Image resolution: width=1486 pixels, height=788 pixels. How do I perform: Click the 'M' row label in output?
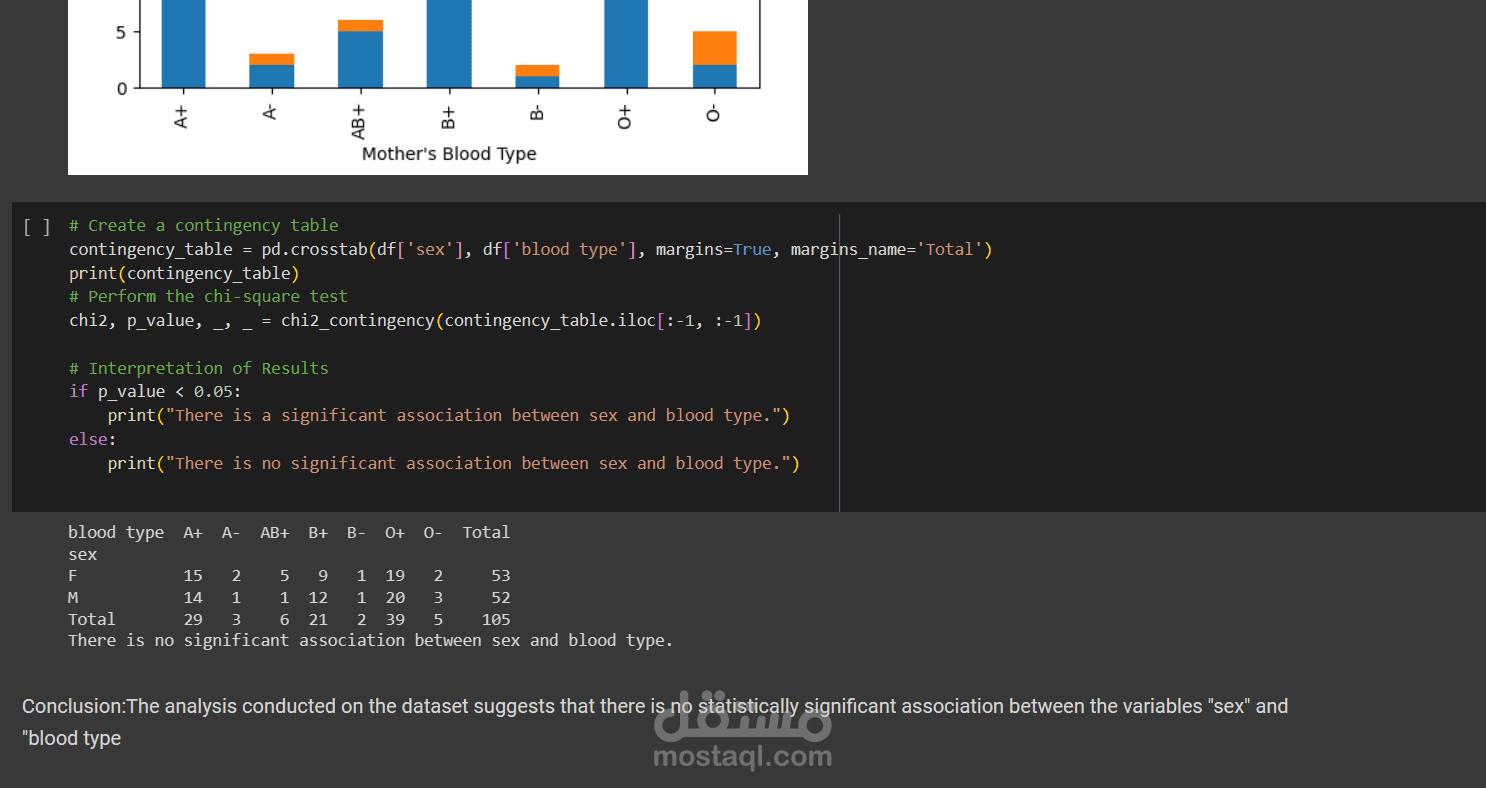tap(73, 598)
